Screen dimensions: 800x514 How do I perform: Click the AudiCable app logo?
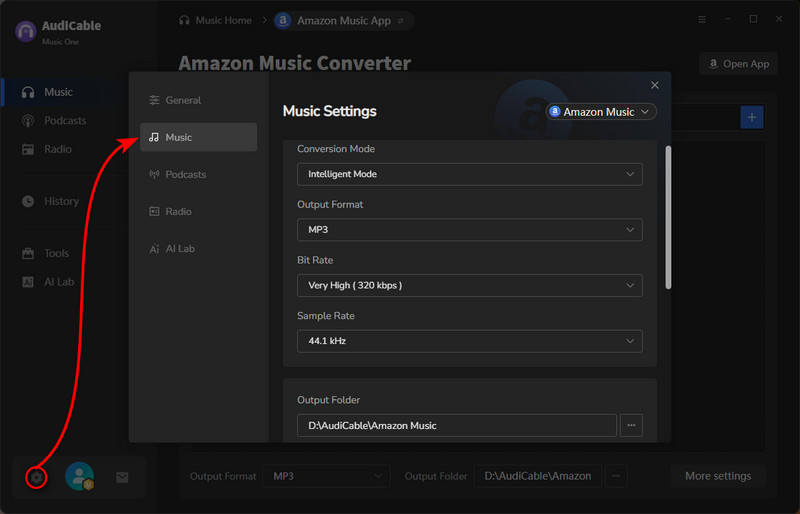click(26, 32)
